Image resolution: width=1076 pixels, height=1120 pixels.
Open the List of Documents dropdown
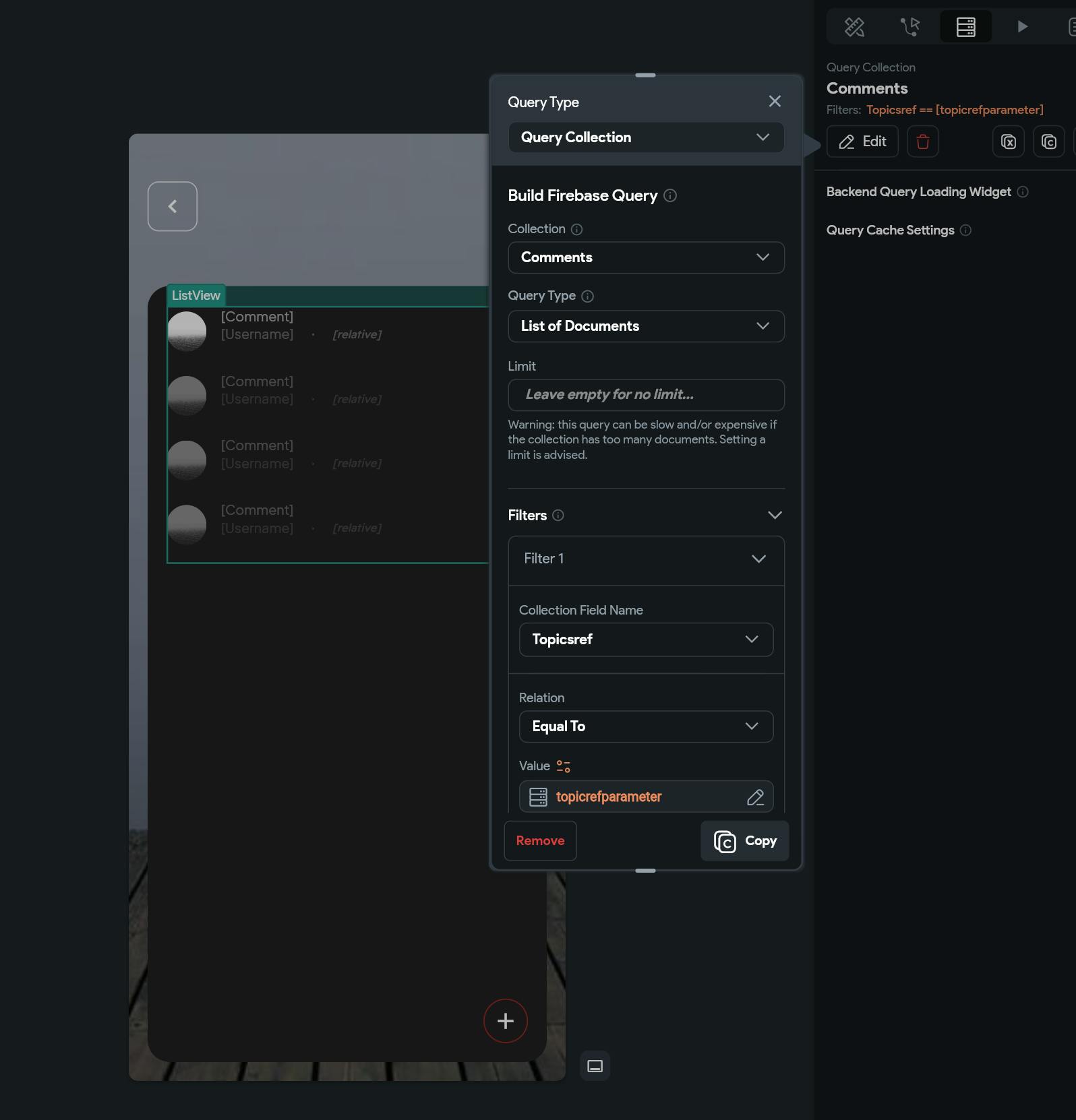(x=646, y=326)
